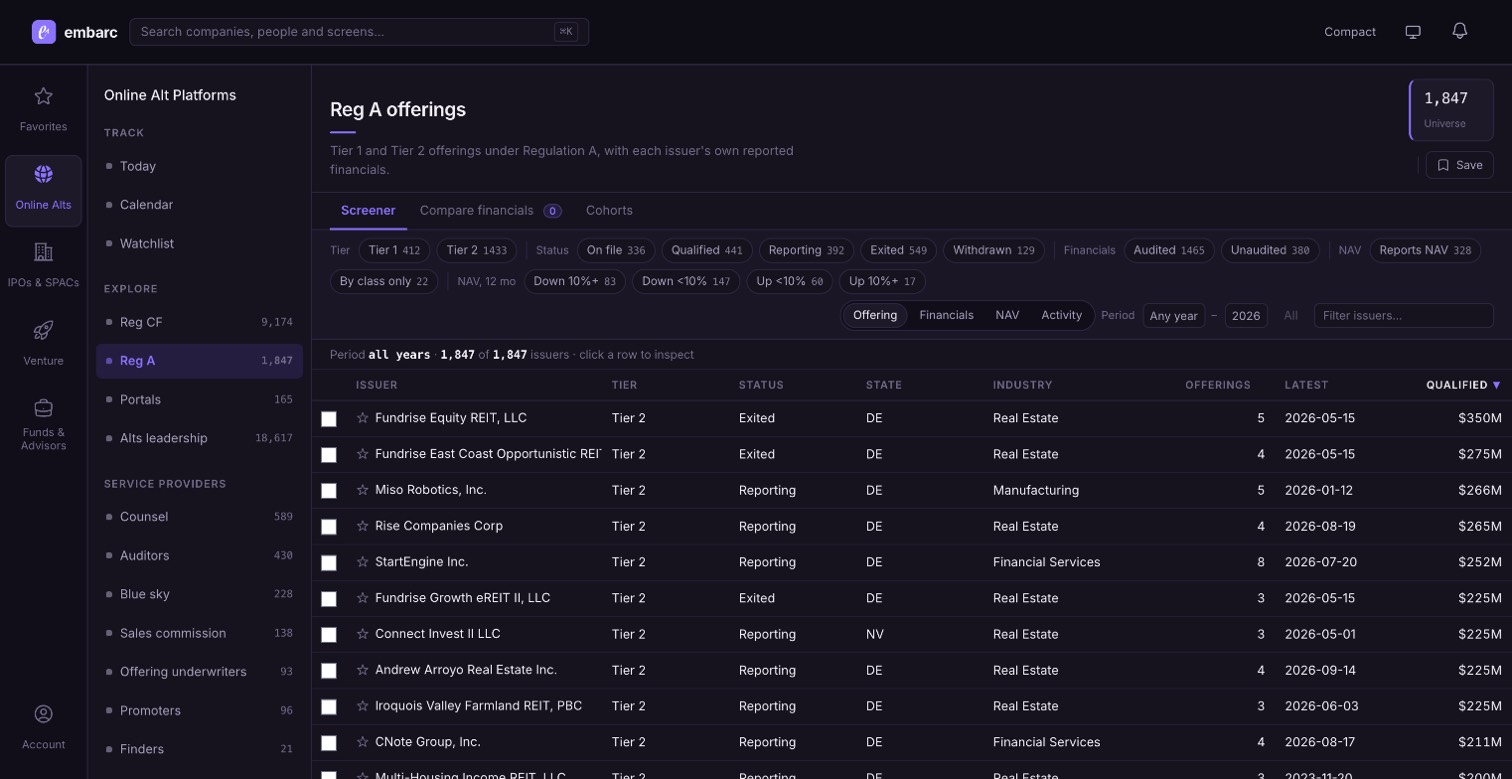Check the box for Andrew Arroyo Real Estate
Screen dimensions: 1512x779
coord(329,671)
